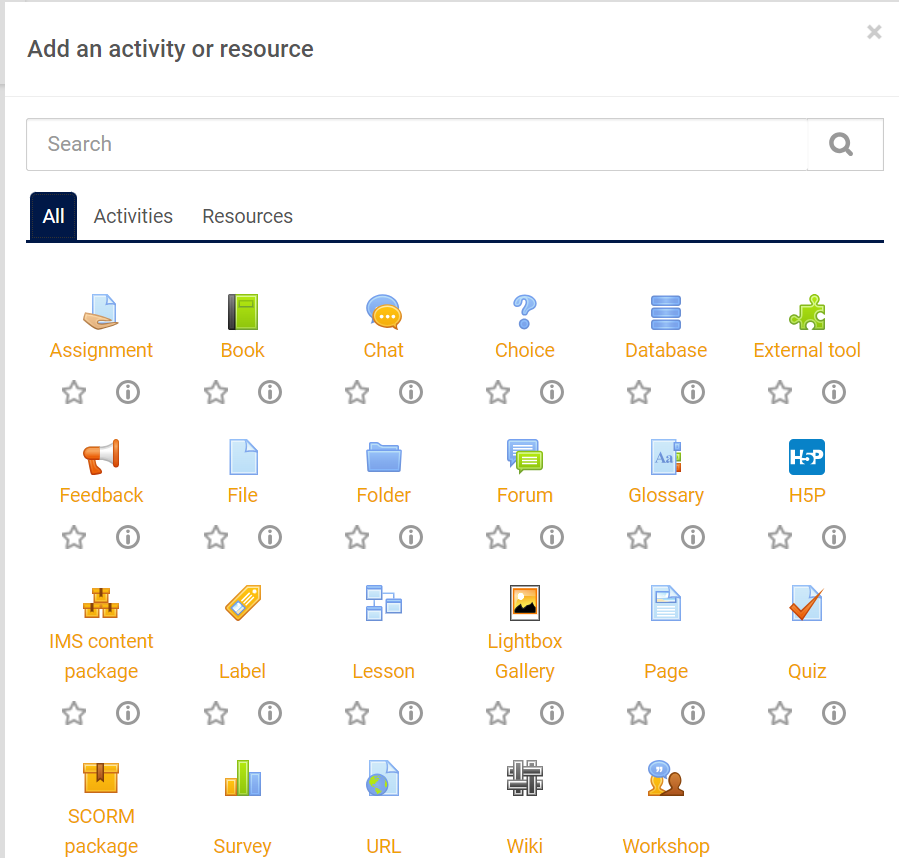Pick the Chat speech bubbles icon
The image size is (899, 858).
(384, 312)
